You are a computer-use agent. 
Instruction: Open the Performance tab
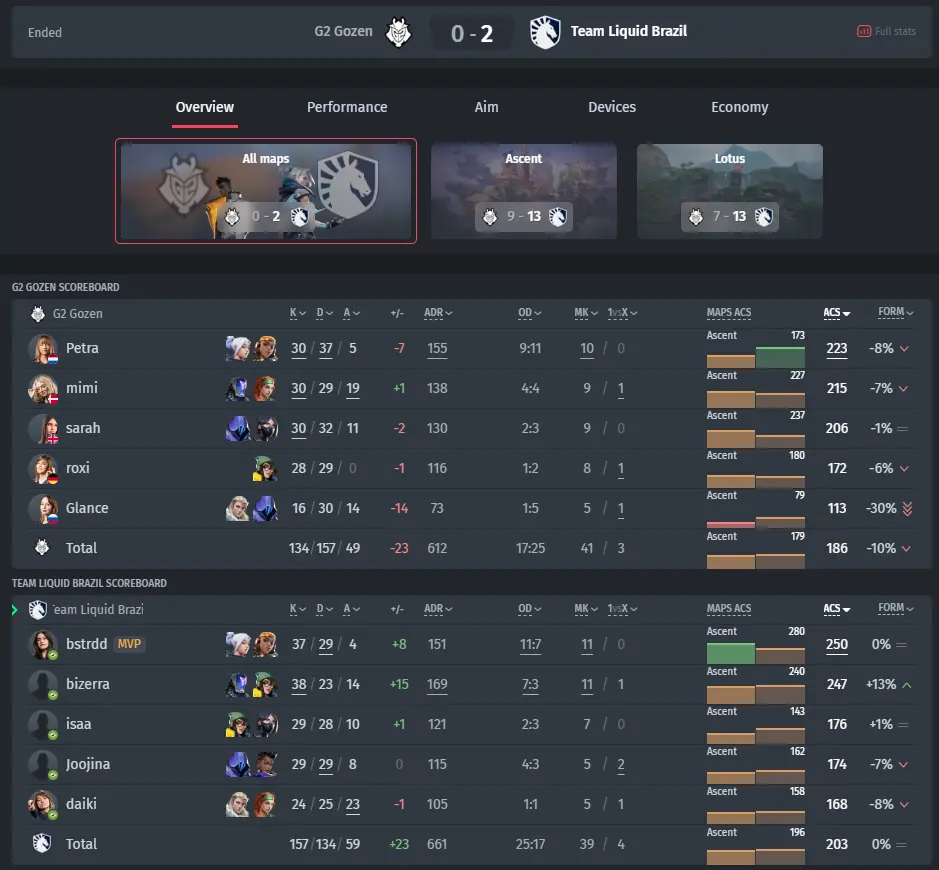coord(347,107)
